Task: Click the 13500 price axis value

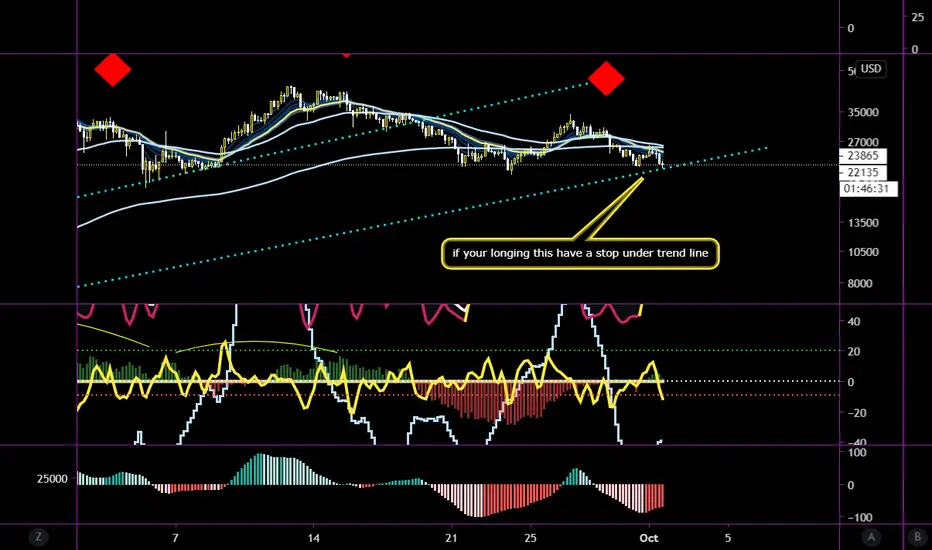Action: tap(863, 223)
